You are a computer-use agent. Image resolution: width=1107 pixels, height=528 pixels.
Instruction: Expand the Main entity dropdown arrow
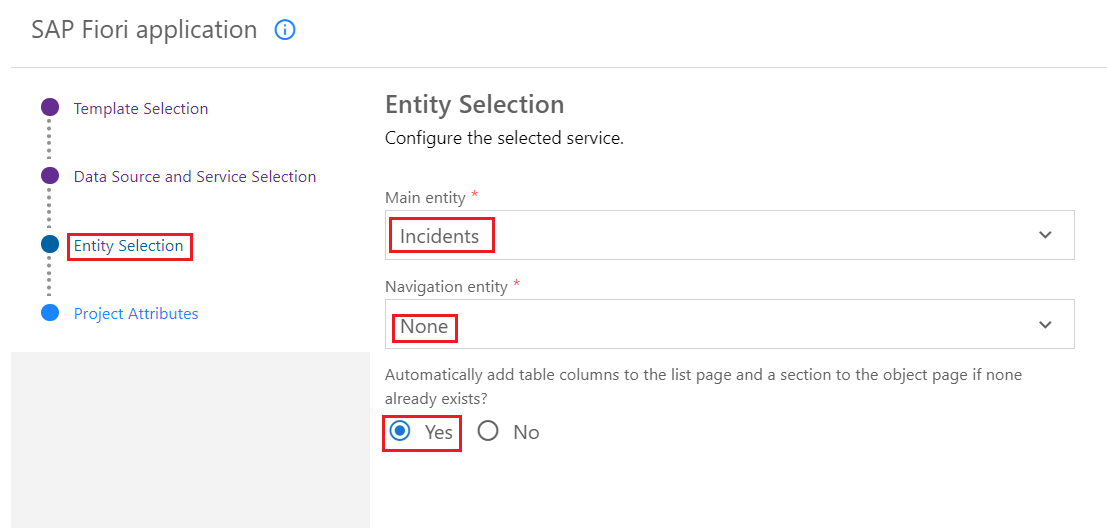tap(1045, 235)
